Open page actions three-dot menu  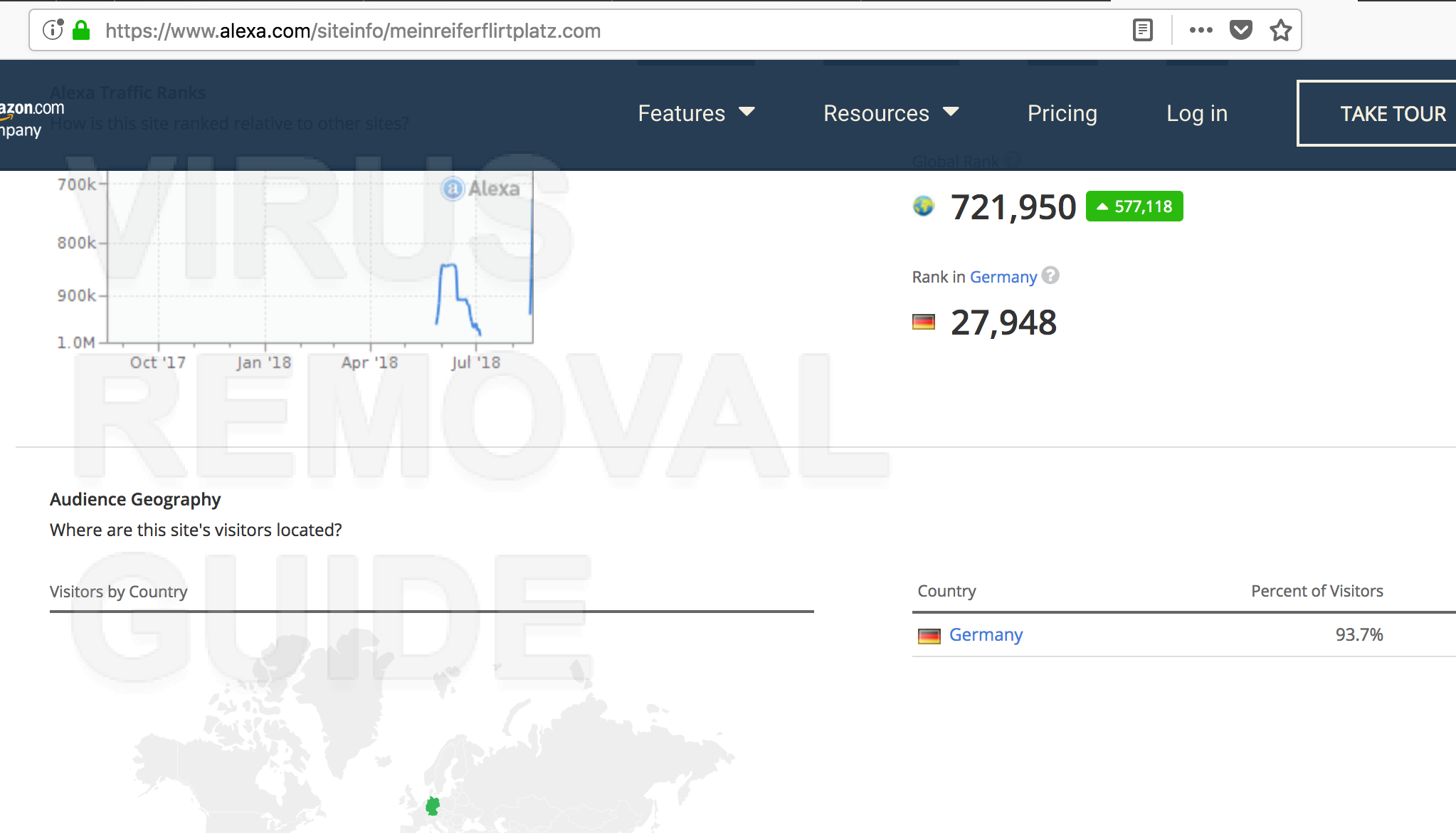tap(1201, 30)
